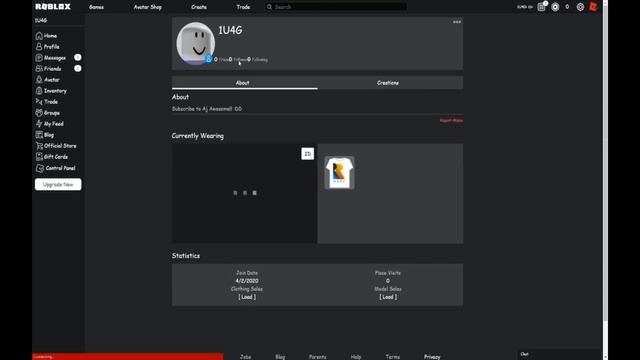Open the Terms footer link
The height and width of the screenshot is (360, 640).
pos(393,357)
